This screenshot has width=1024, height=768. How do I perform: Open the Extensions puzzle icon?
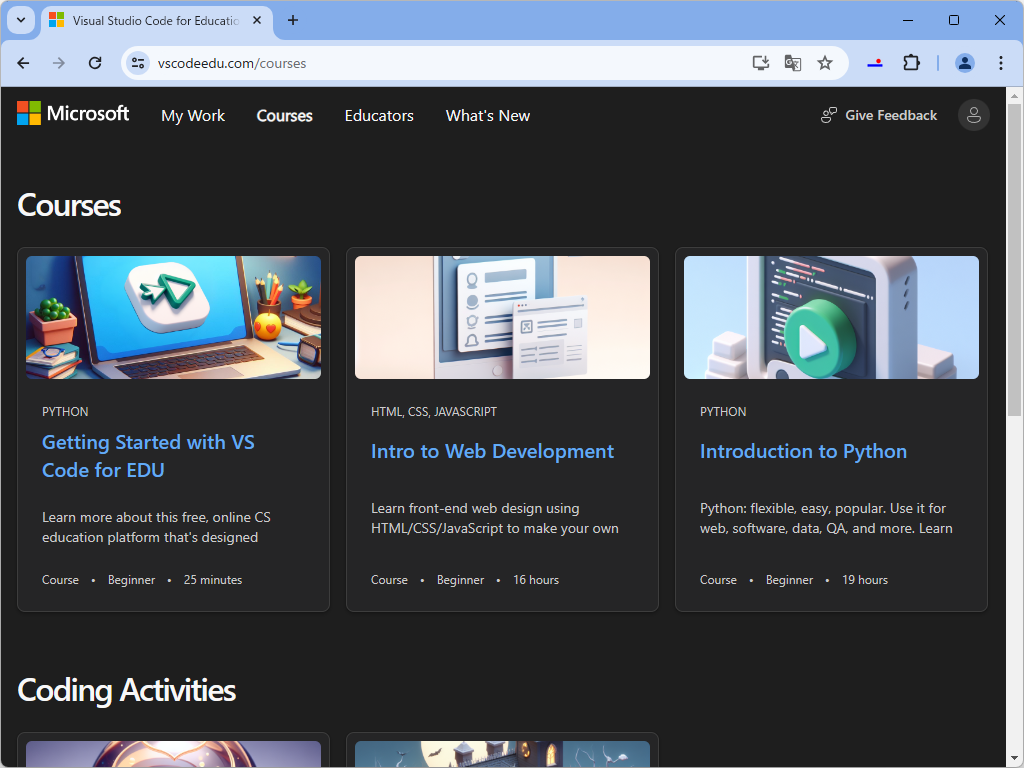click(x=911, y=63)
